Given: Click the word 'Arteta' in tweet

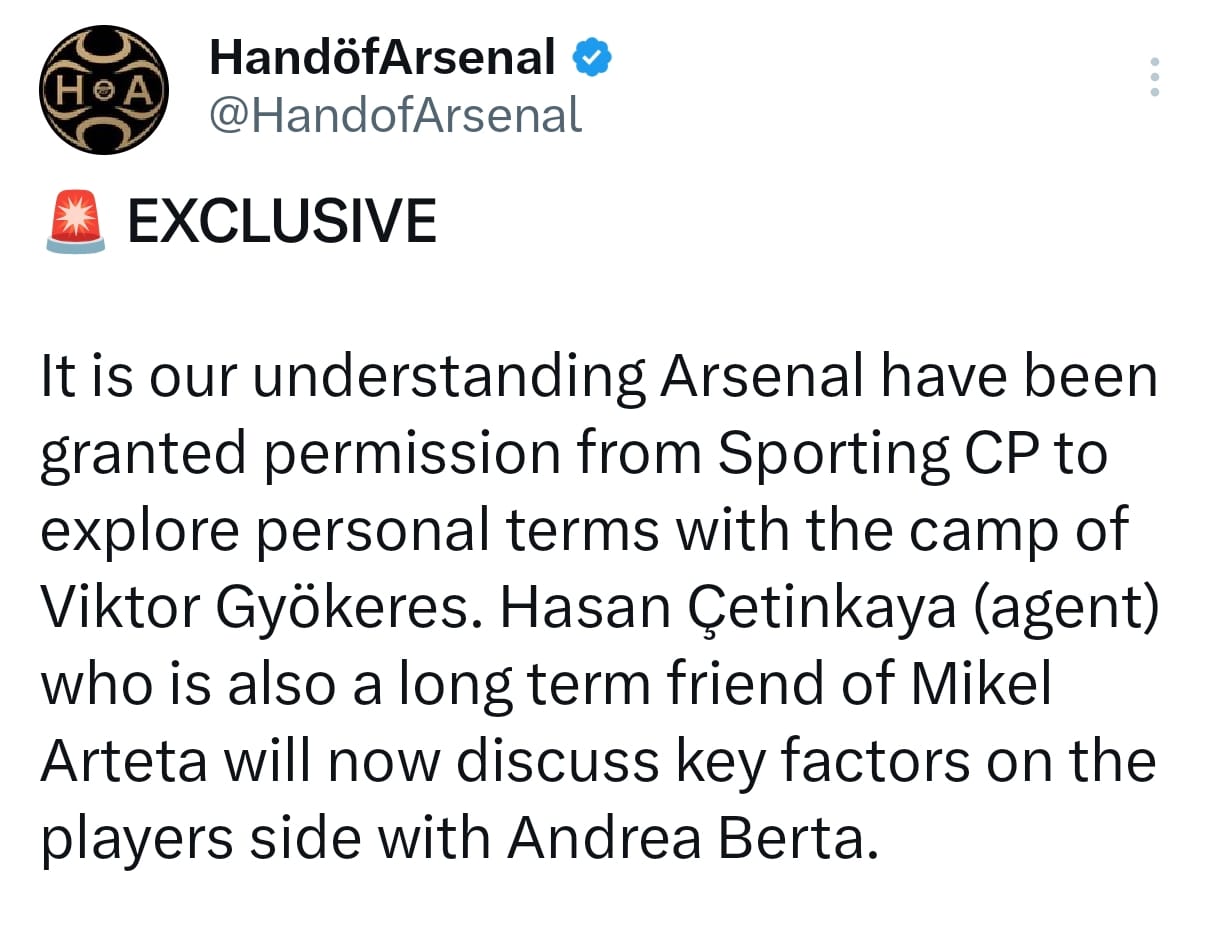Looking at the screenshot, I should (x=125, y=761).
